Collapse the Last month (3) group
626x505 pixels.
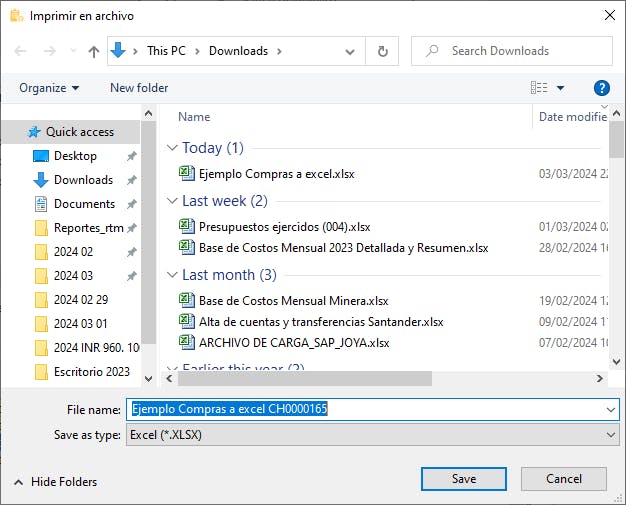(172, 275)
